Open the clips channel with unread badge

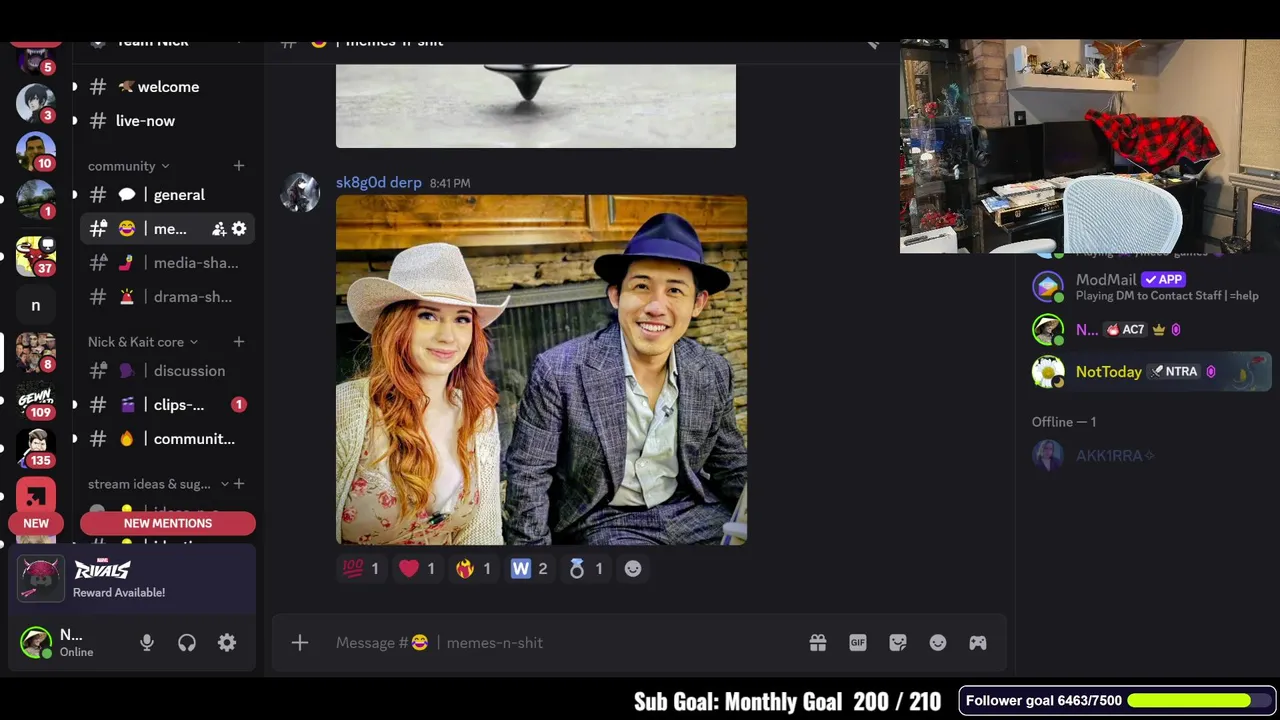point(166,405)
